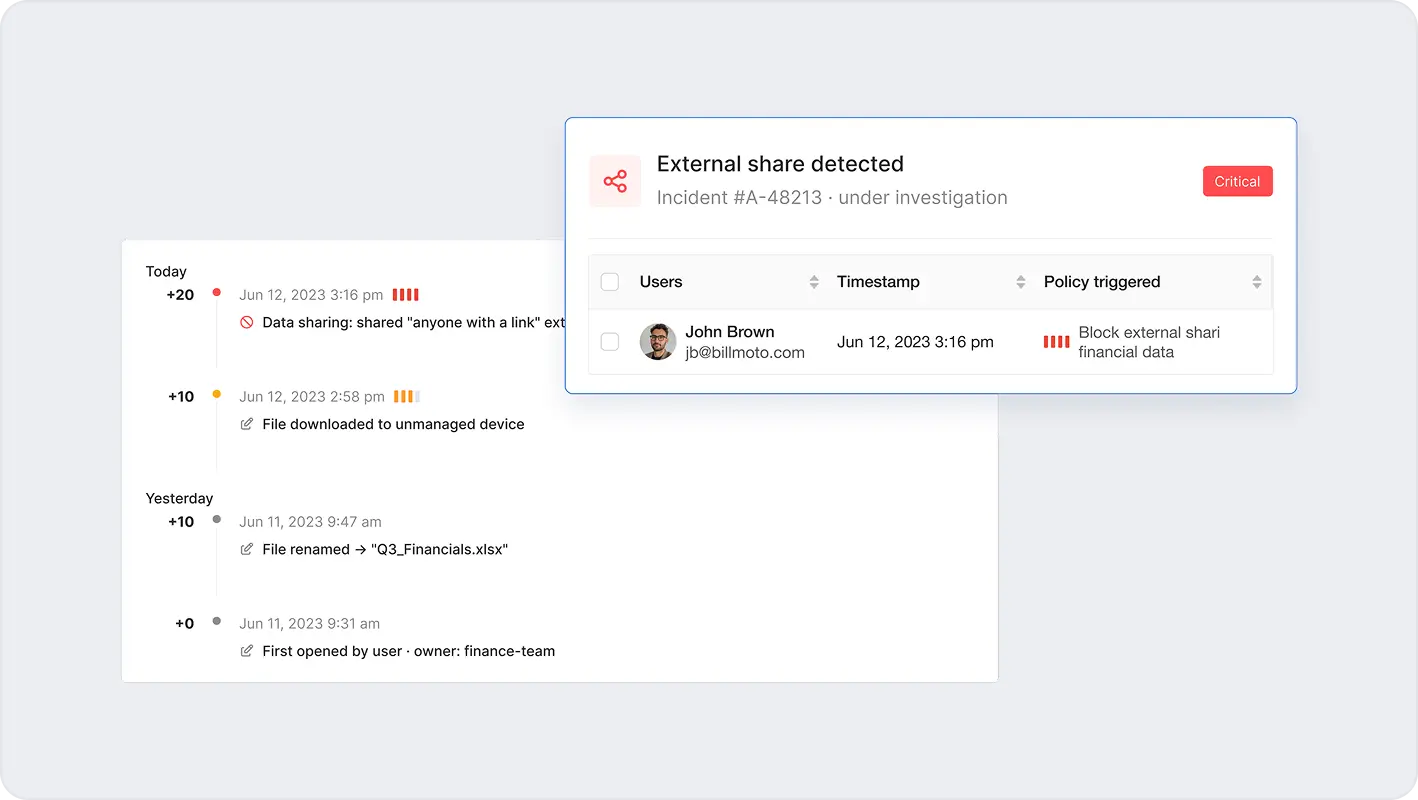Click the red severity bars next to 3:16 pm timeline entry
This screenshot has height=800, width=1418.
[x=405, y=295]
